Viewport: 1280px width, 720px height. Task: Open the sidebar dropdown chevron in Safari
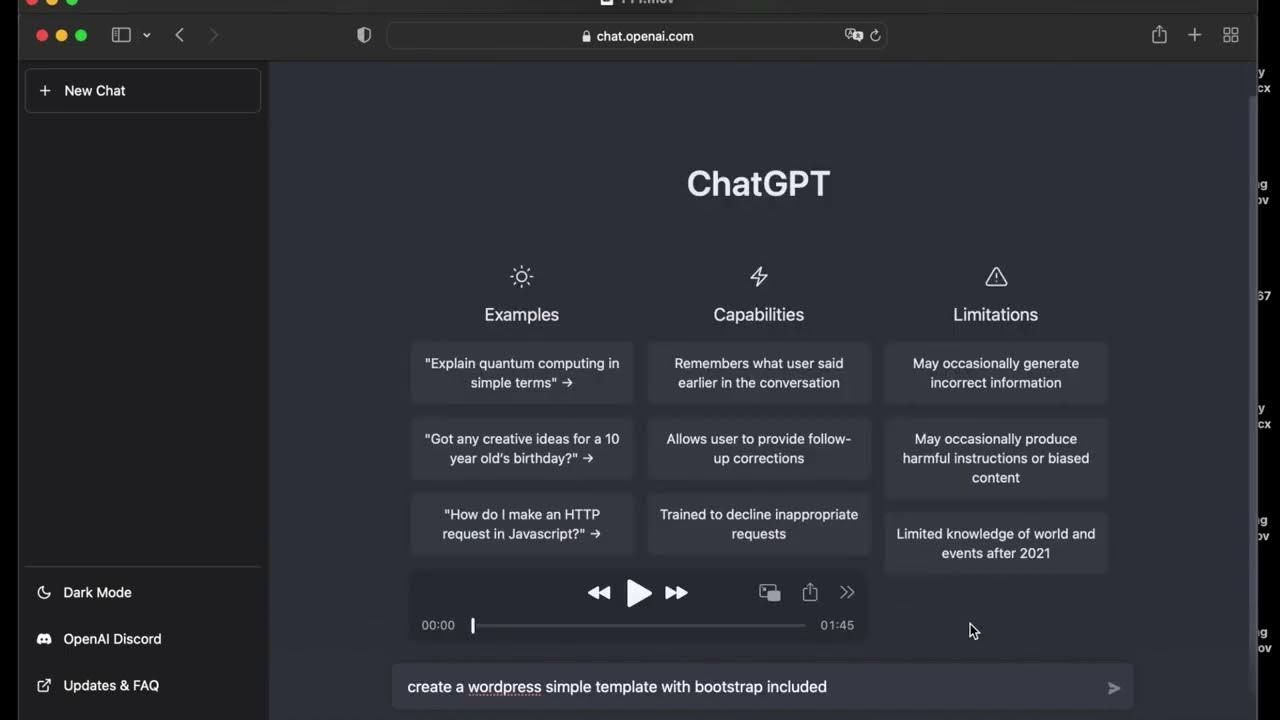(147, 35)
